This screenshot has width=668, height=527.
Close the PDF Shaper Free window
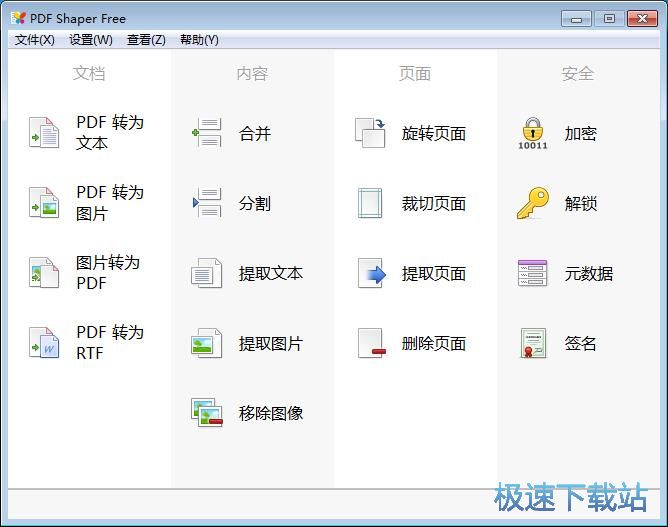[x=642, y=19]
